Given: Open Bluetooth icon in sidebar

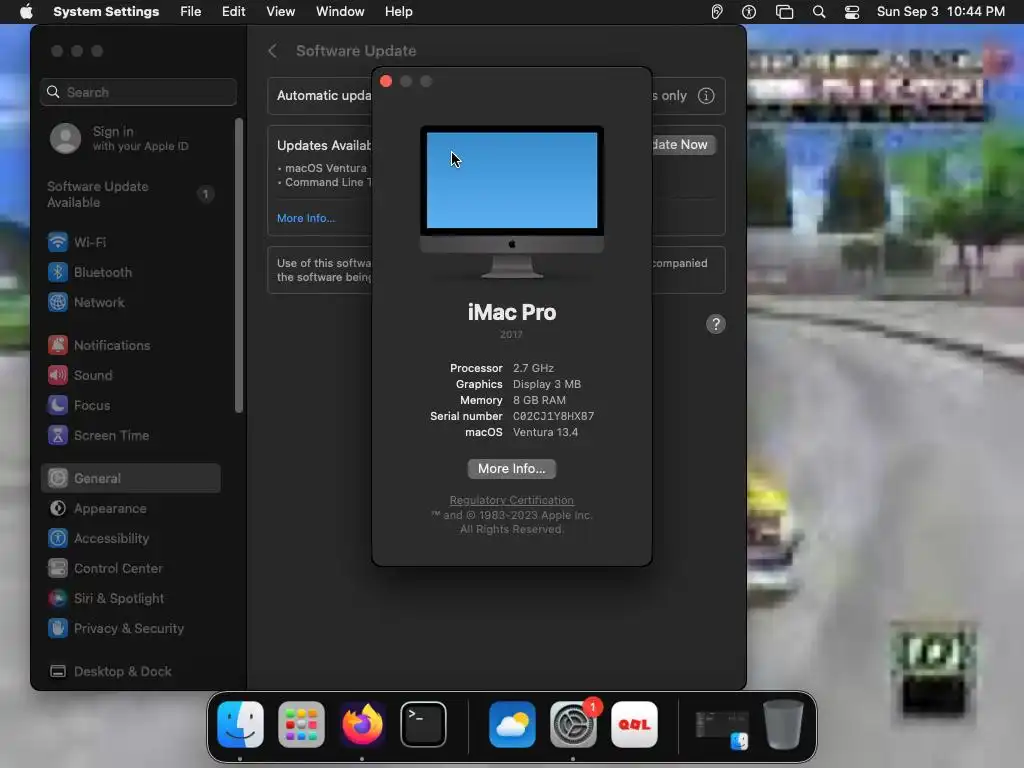Looking at the screenshot, I should point(57,272).
